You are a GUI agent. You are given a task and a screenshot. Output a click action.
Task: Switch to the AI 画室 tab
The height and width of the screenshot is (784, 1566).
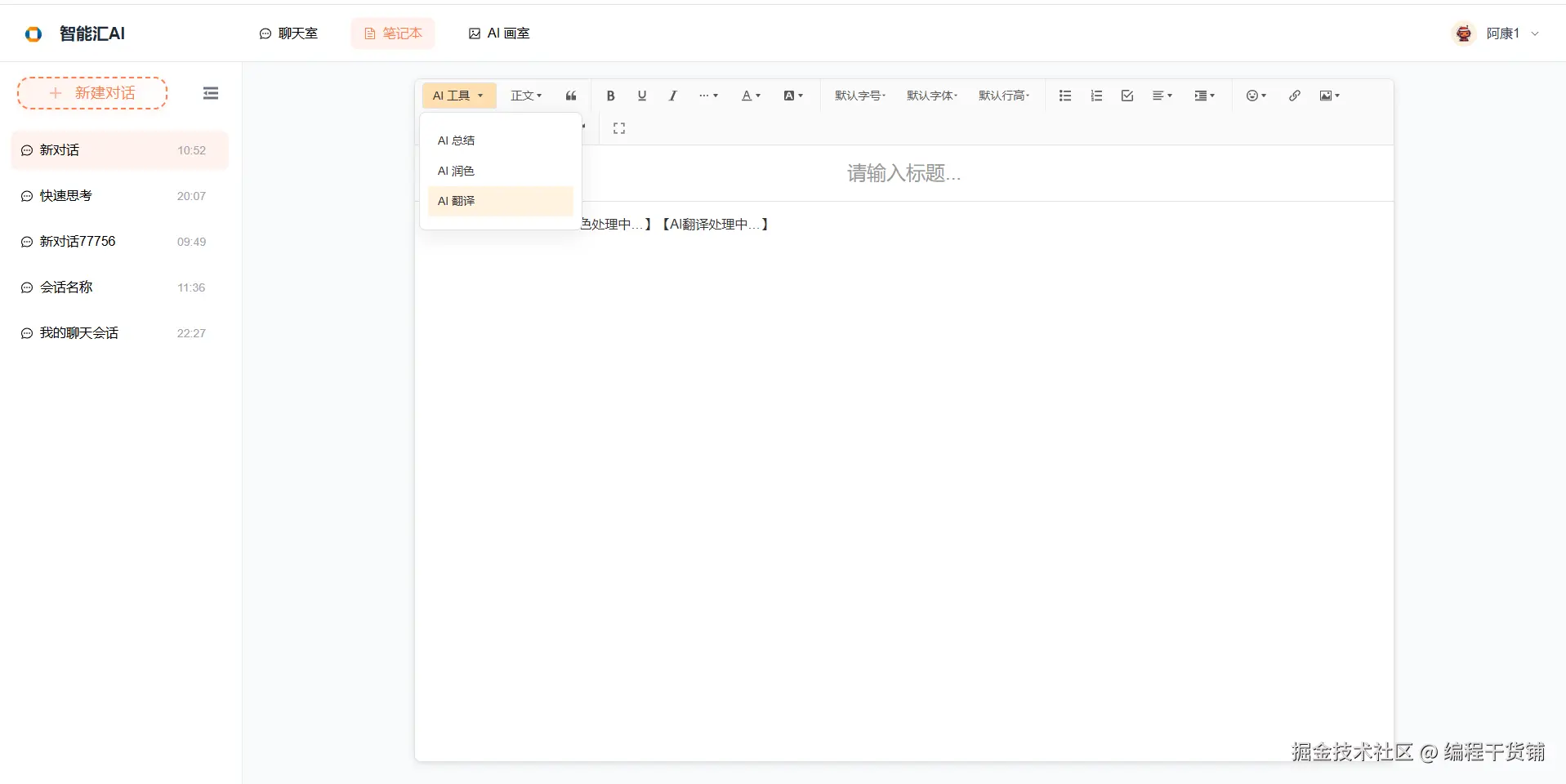click(x=498, y=33)
